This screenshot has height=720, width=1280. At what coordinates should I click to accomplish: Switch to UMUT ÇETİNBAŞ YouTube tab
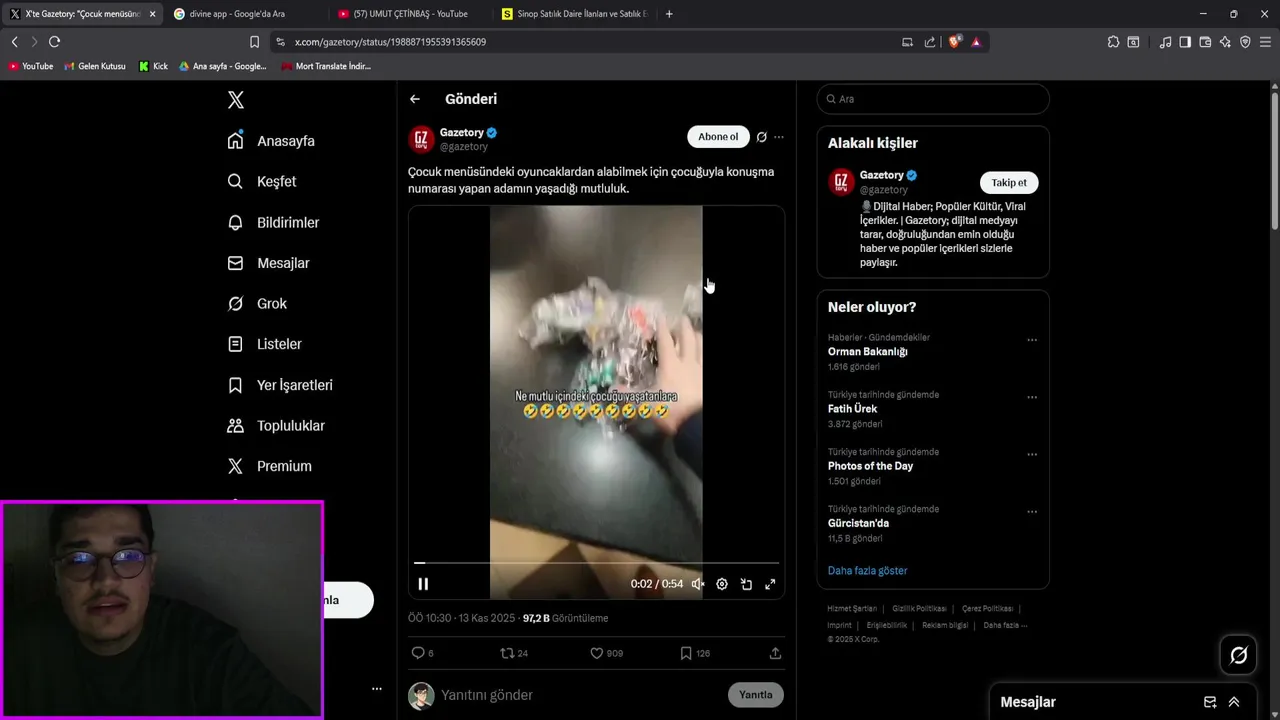(x=410, y=14)
